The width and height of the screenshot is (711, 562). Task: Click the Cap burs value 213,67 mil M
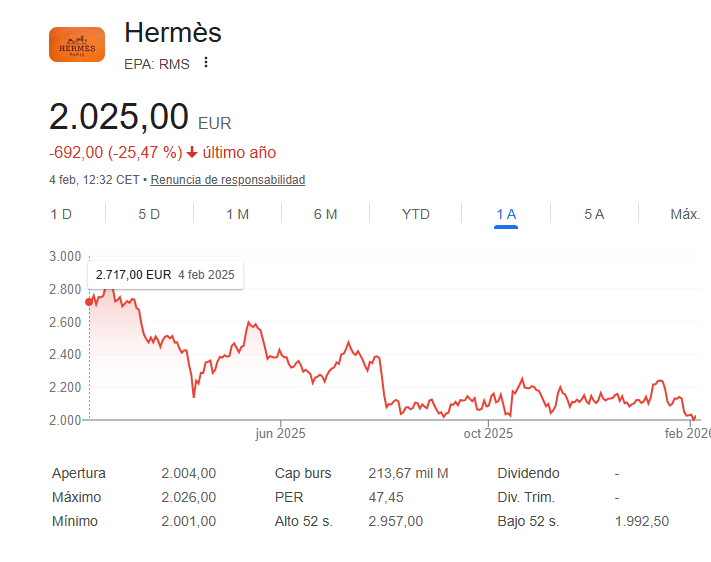click(x=408, y=473)
